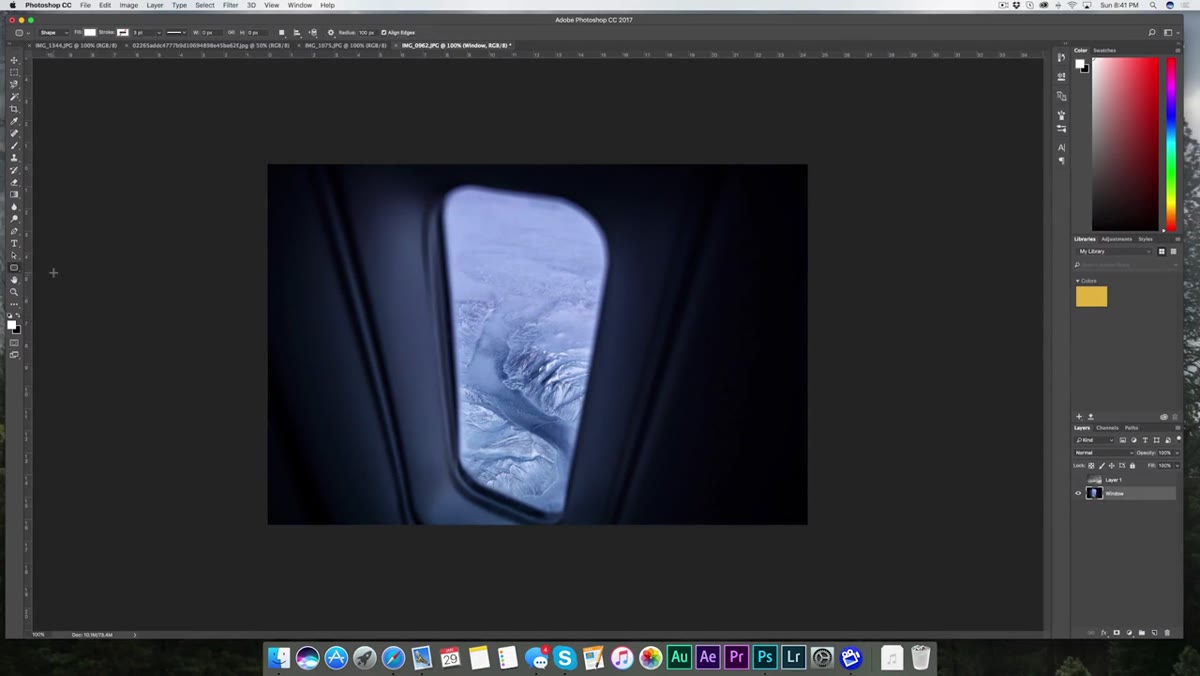
Task: Open the Fill value dropdown arrow
Action: point(1177,466)
